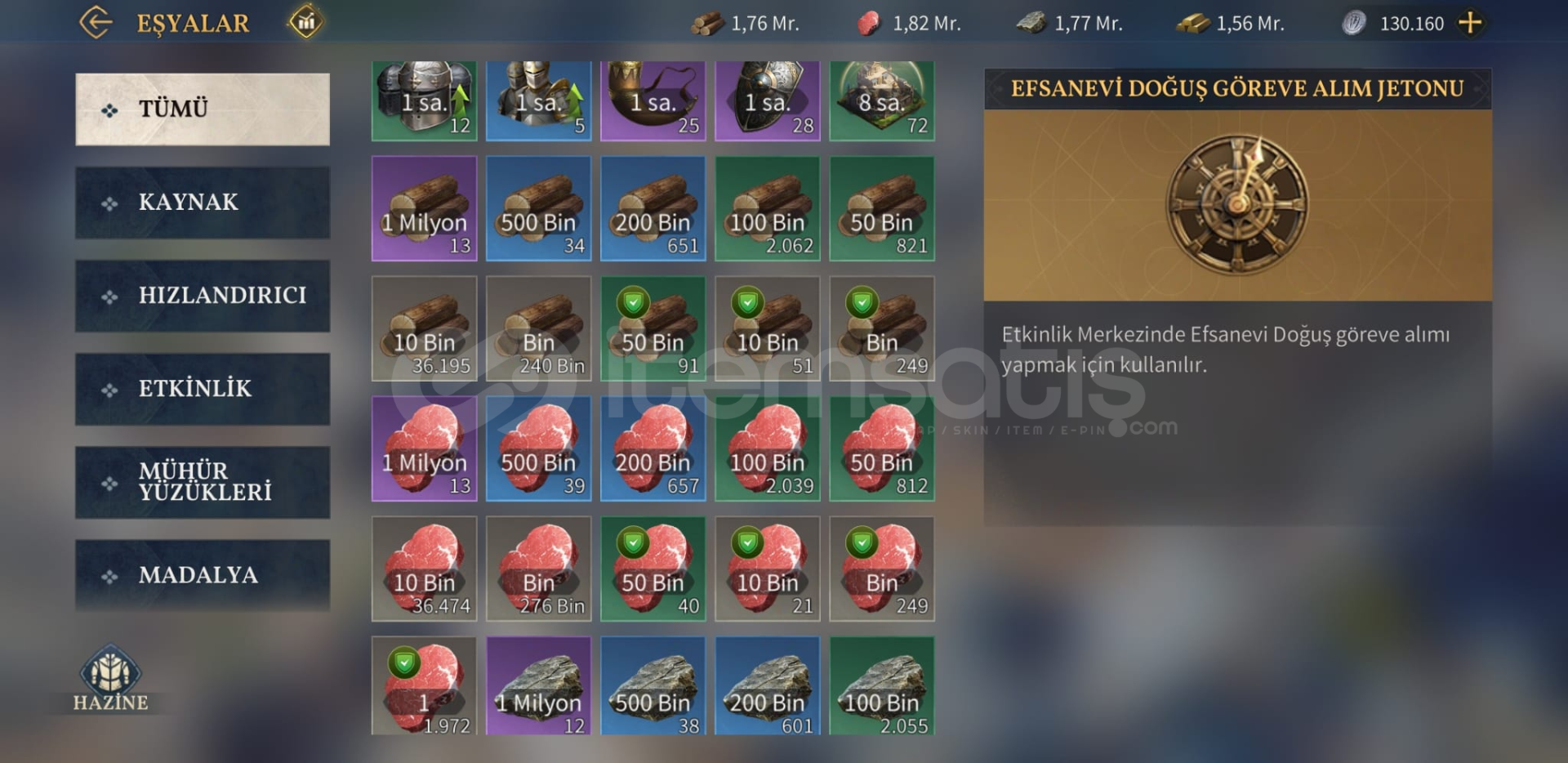Open the ETKİNLİK category
1568x763 pixels.
203,389
